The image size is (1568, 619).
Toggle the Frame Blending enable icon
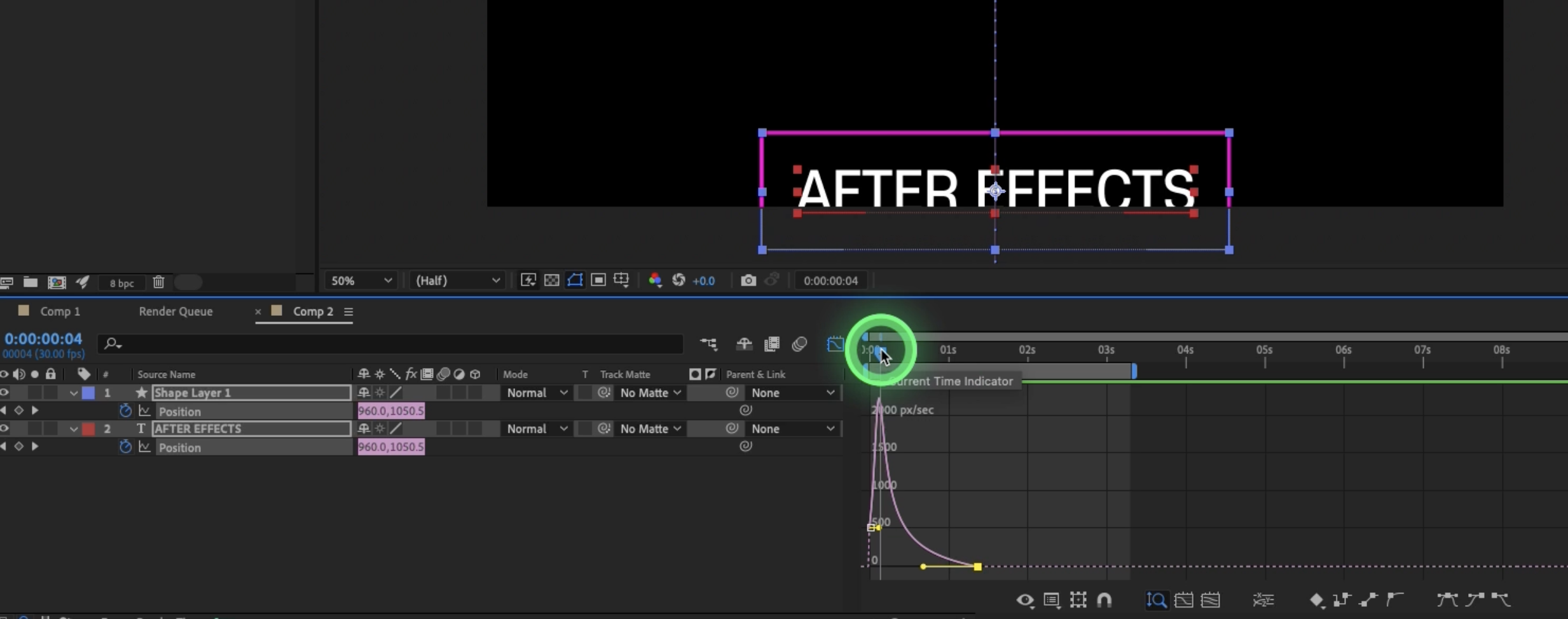(772, 344)
